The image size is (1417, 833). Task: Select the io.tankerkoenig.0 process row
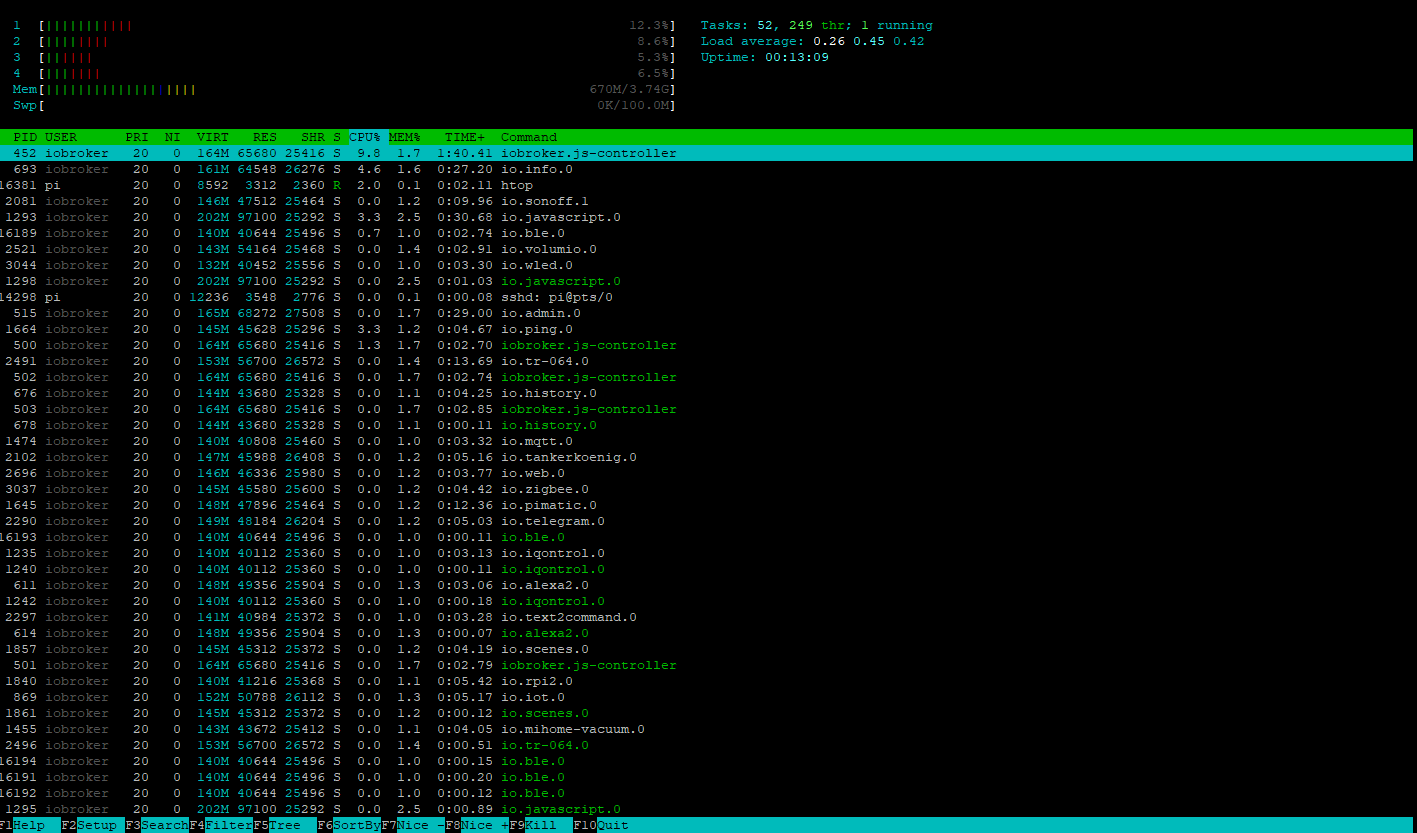coord(706,457)
